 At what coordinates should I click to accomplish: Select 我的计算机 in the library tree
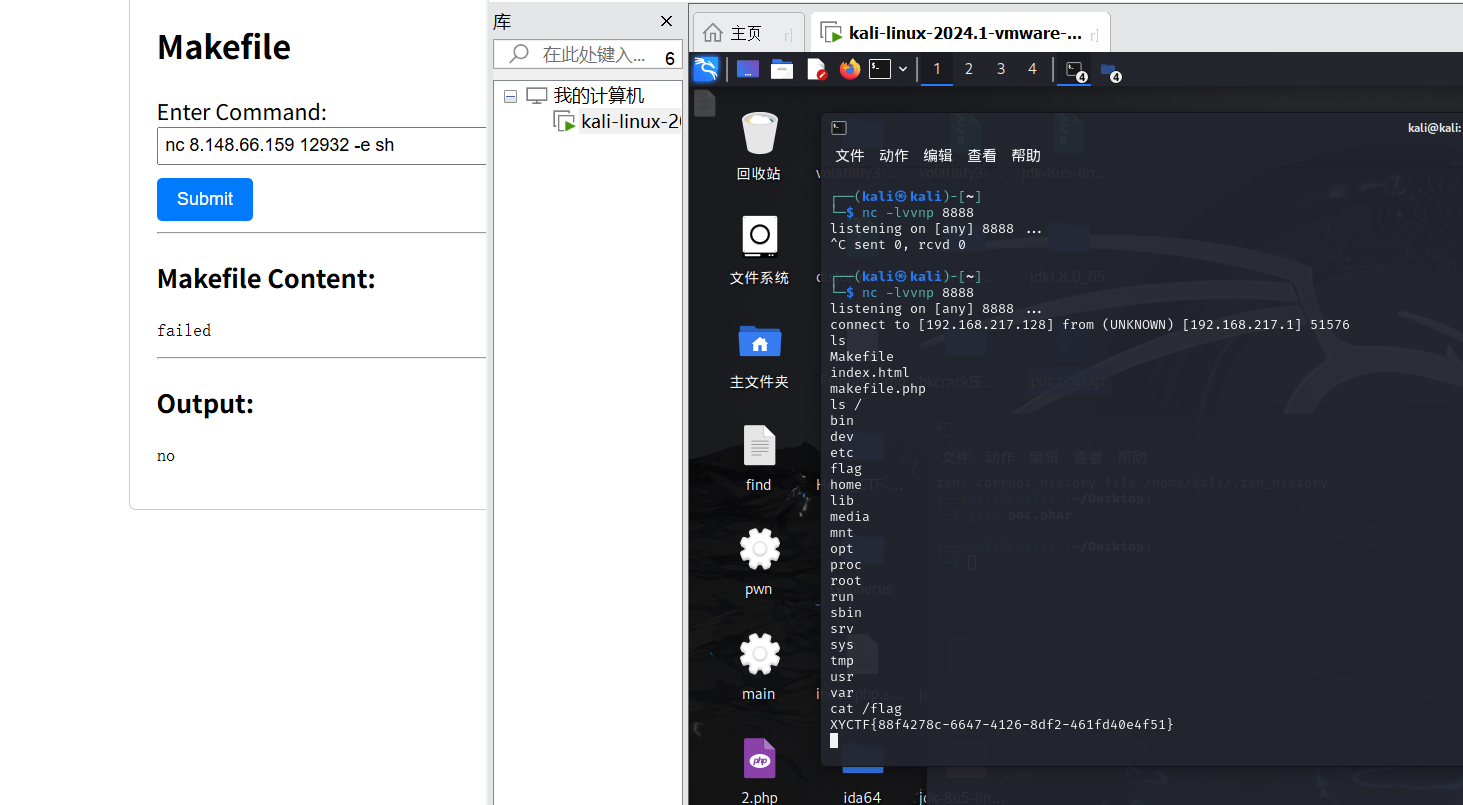coord(599,96)
